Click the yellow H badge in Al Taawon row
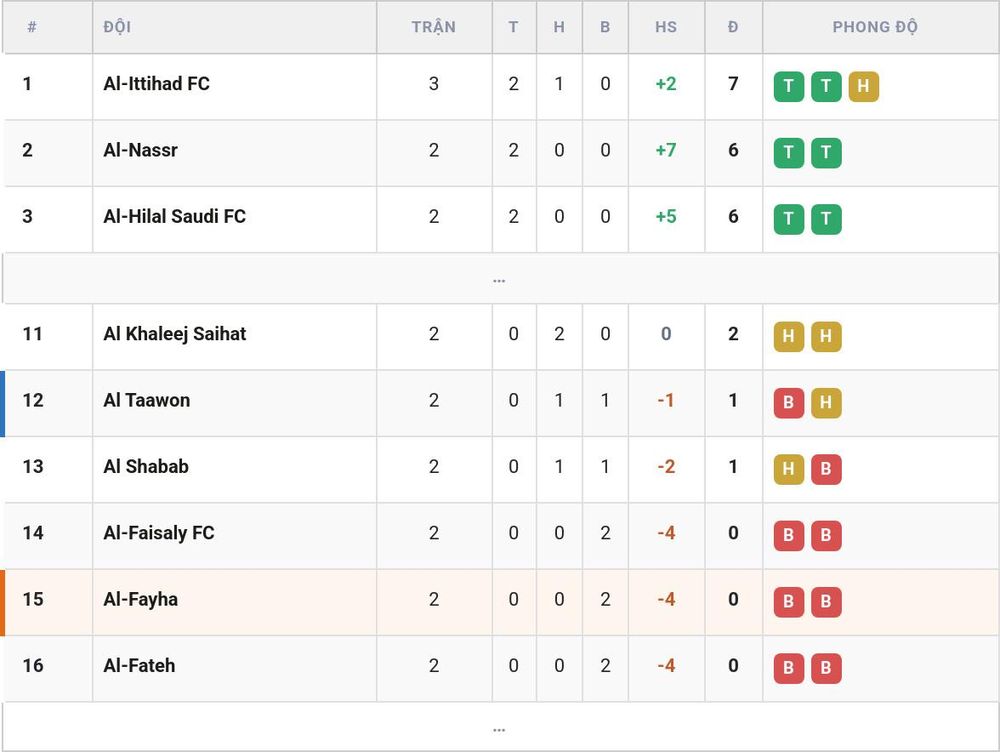The height and width of the screenshot is (752, 1000). [x=826, y=402]
